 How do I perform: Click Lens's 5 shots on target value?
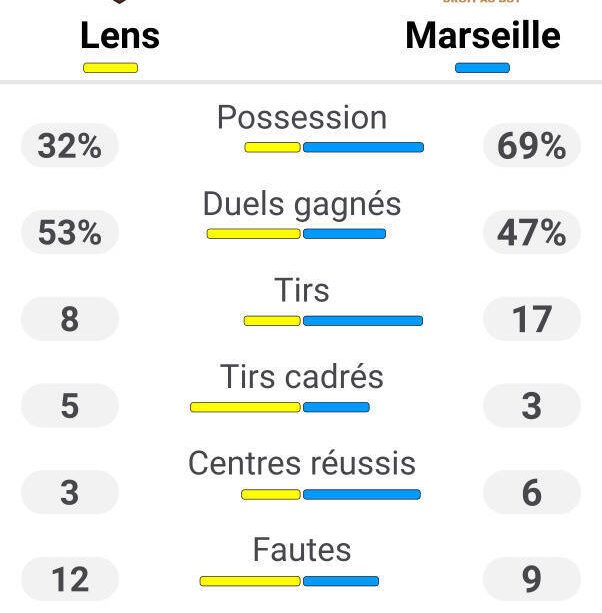point(70,406)
